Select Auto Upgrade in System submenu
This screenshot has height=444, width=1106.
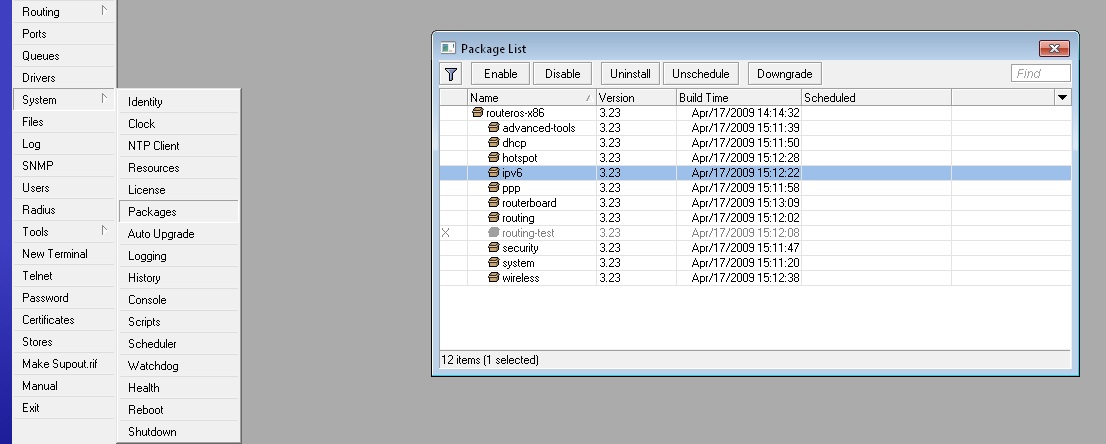(178, 234)
